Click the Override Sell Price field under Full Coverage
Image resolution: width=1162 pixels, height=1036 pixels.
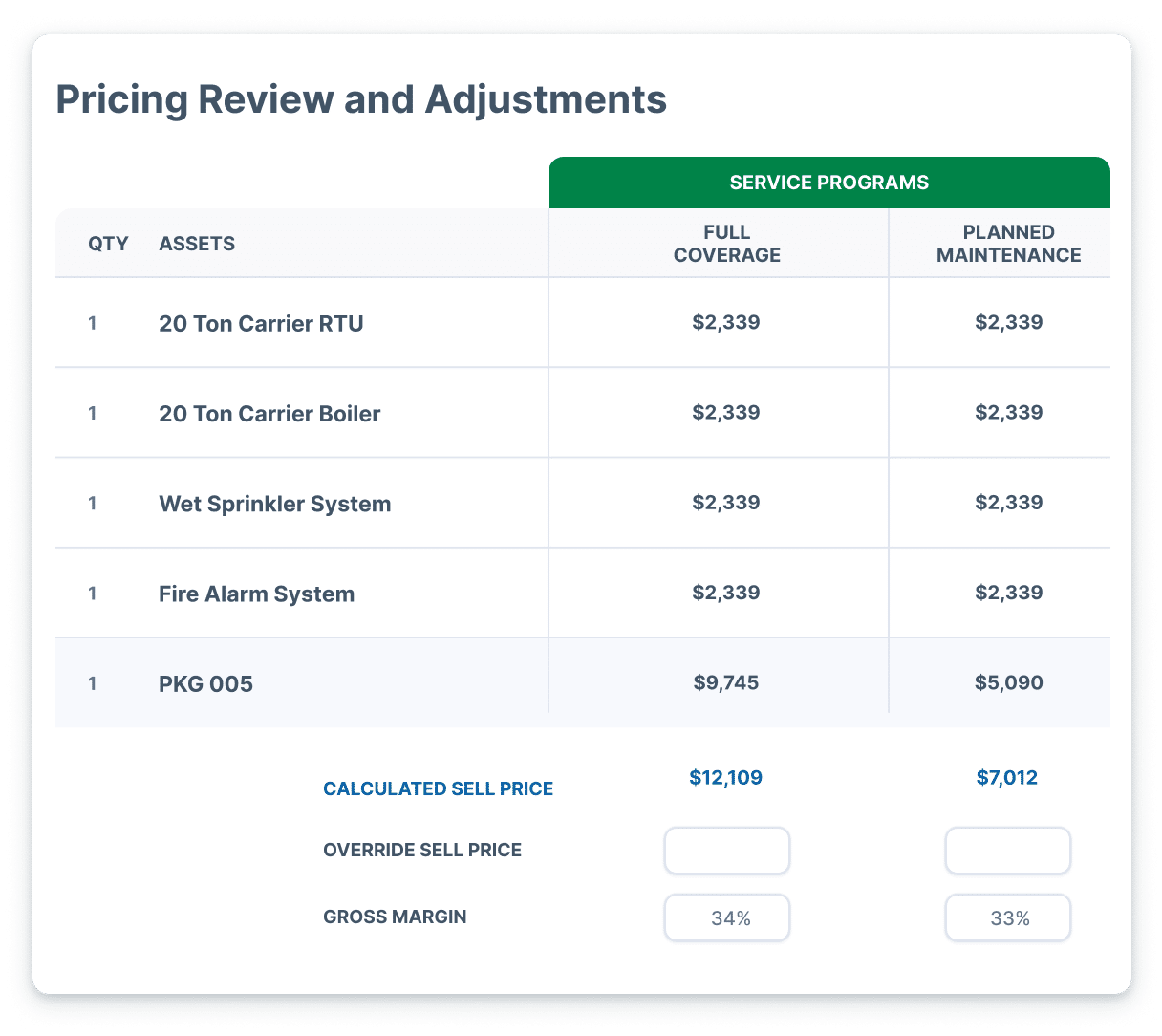(x=727, y=851)
